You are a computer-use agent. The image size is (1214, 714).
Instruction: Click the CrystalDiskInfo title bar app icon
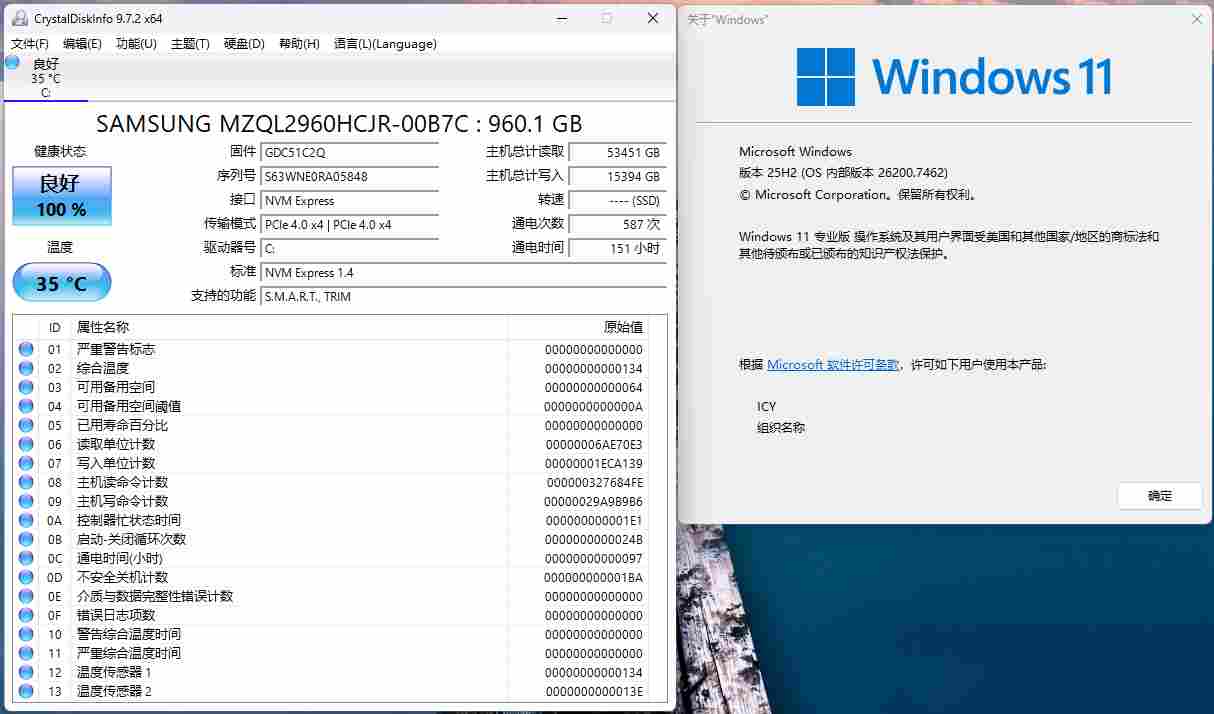[x=19, y=18]
